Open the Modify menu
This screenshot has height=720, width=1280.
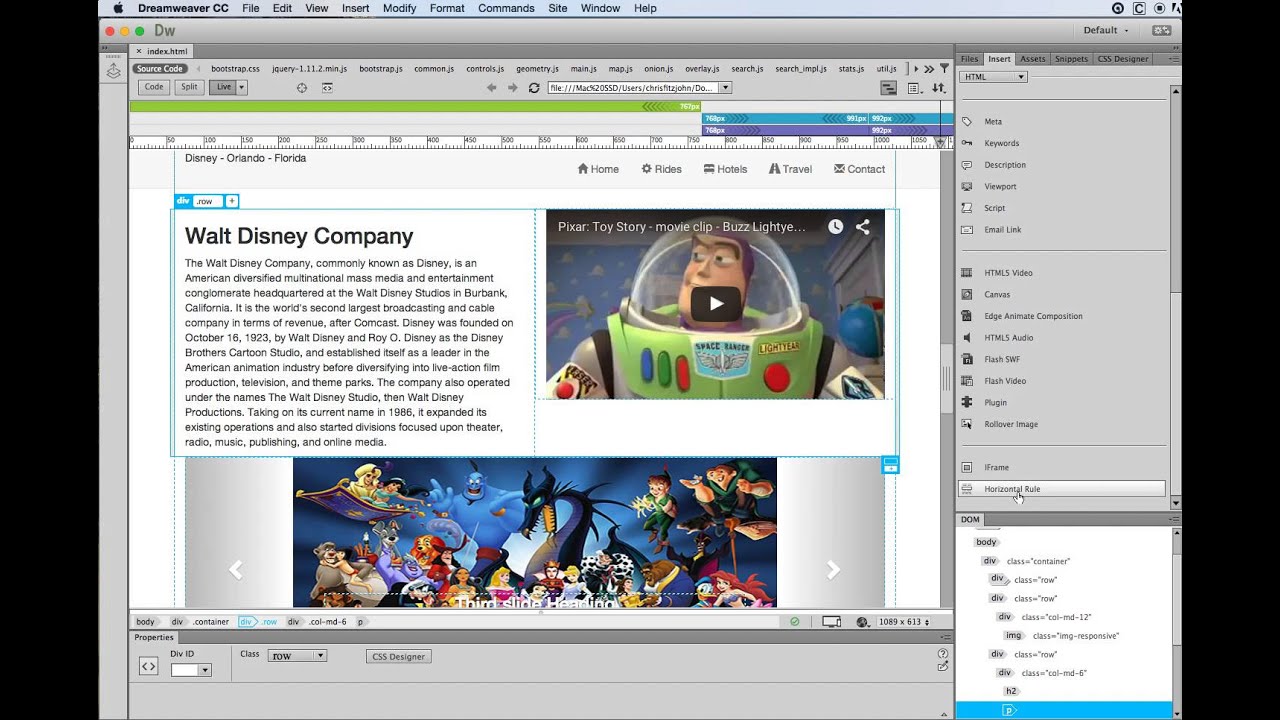tap(399, 8)
